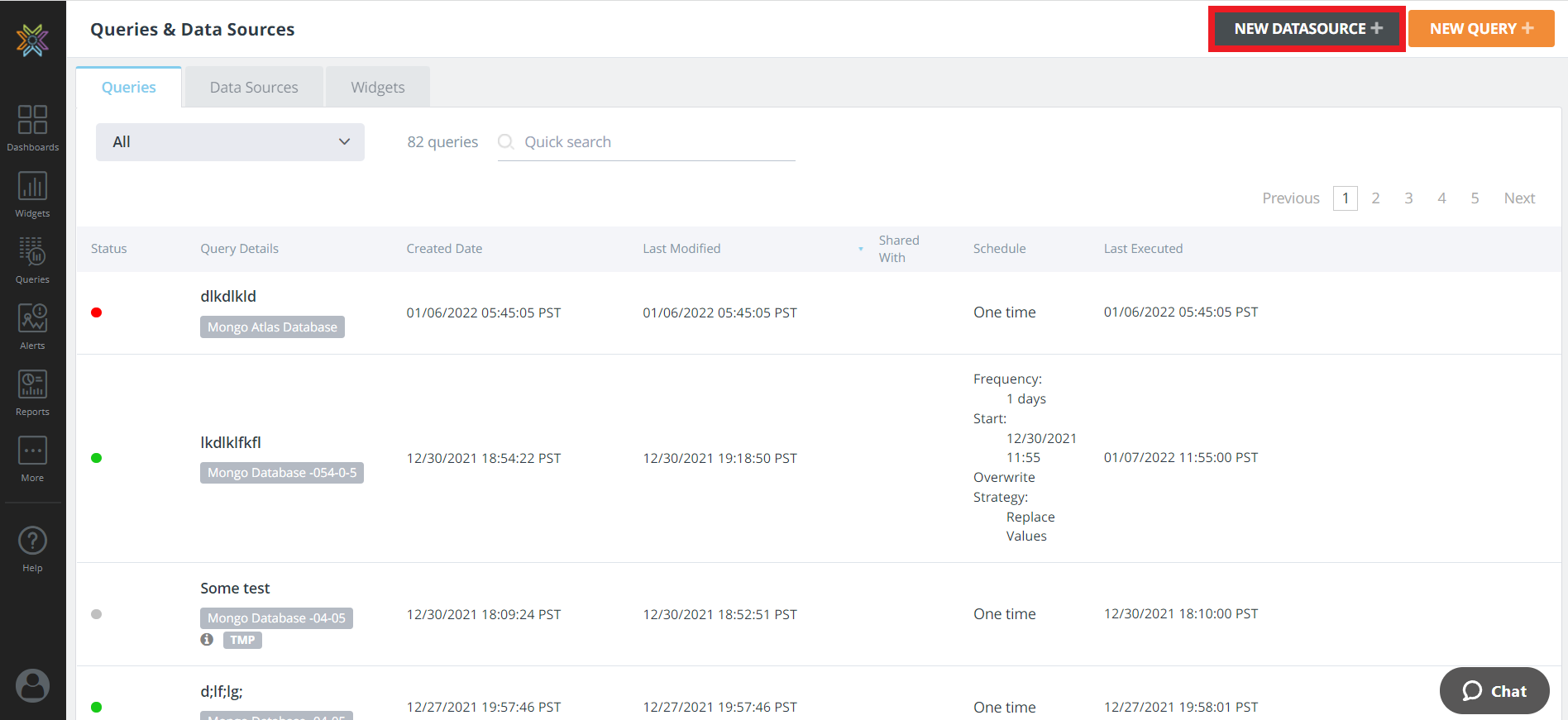Screen dimensions: 1568x720
Task: Click last executed 01/07/2022 11:55:00 PST
Action: click(1181, 457)
